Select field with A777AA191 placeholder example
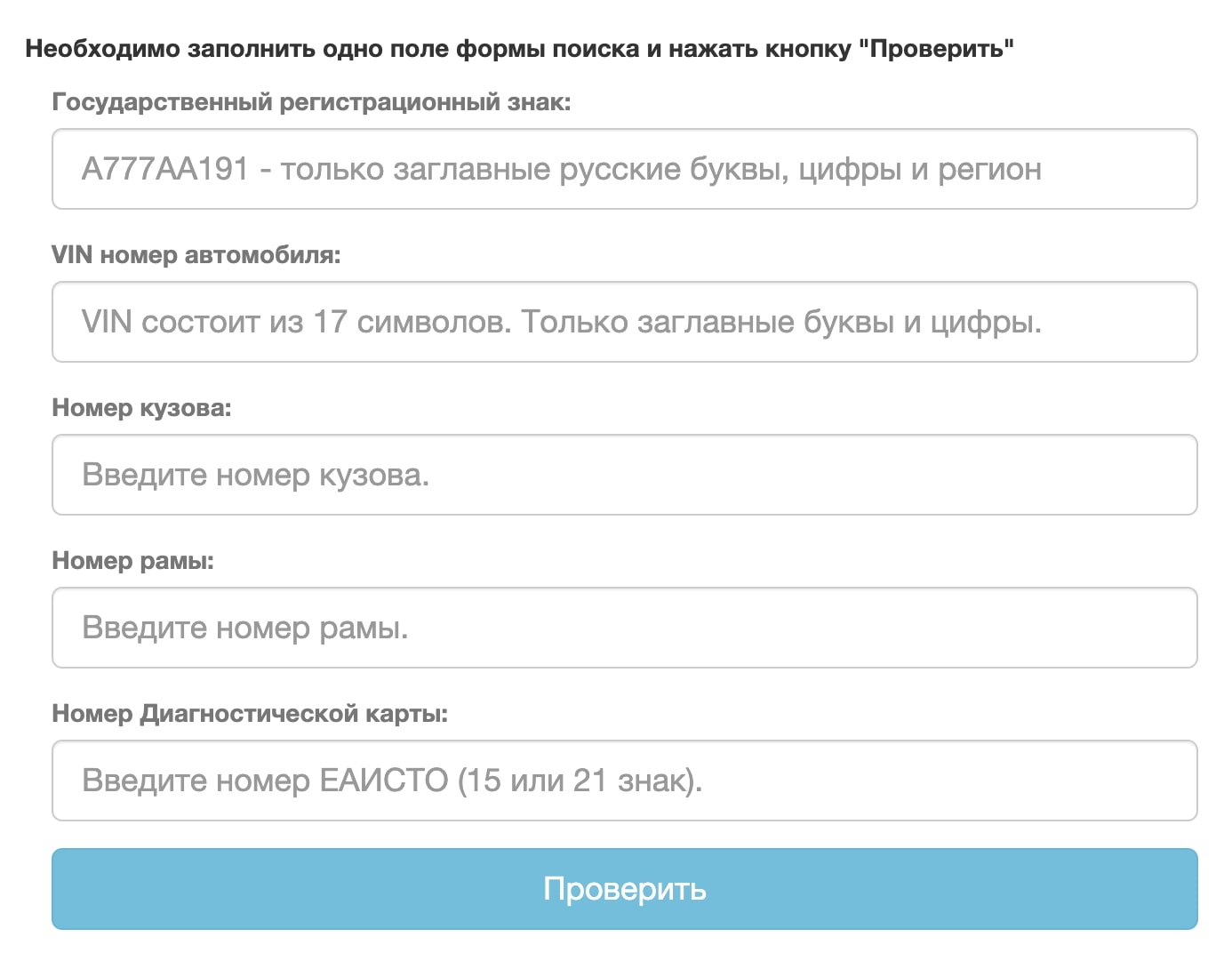Screen dimensions: 1232x969 click(624, 169)
